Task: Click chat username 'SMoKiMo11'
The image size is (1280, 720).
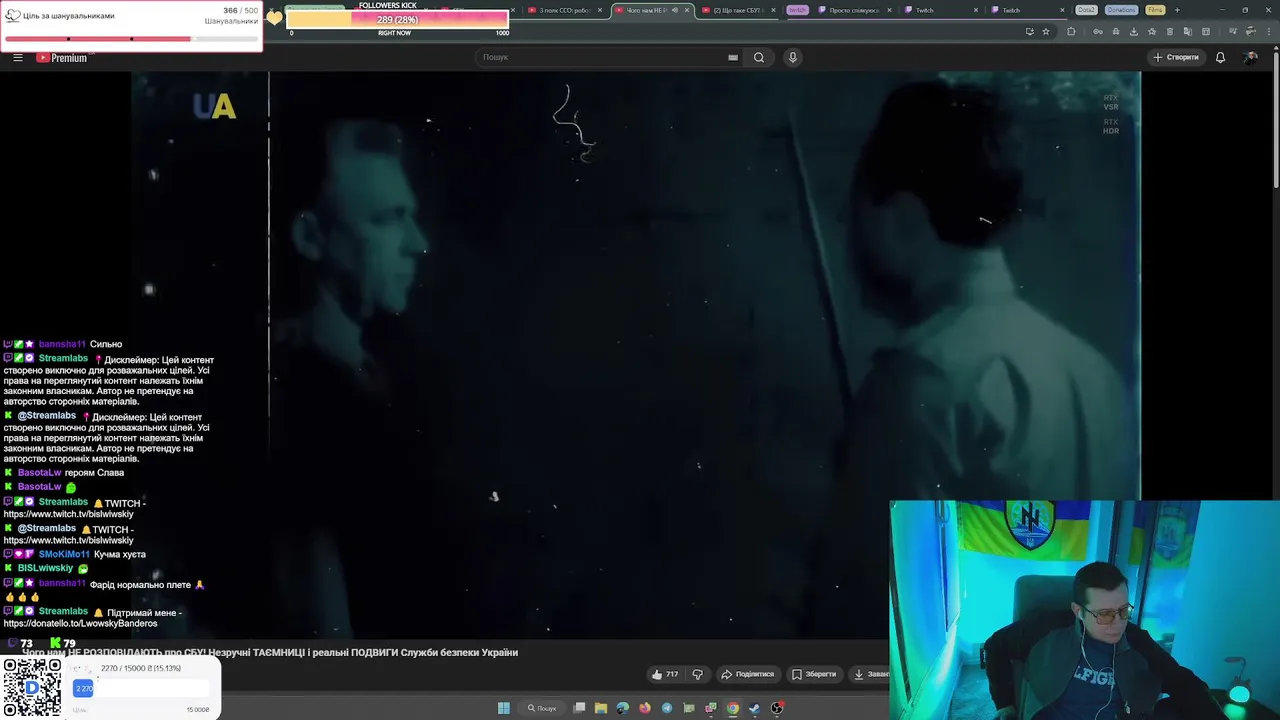Action: click(x=64, y=554)
